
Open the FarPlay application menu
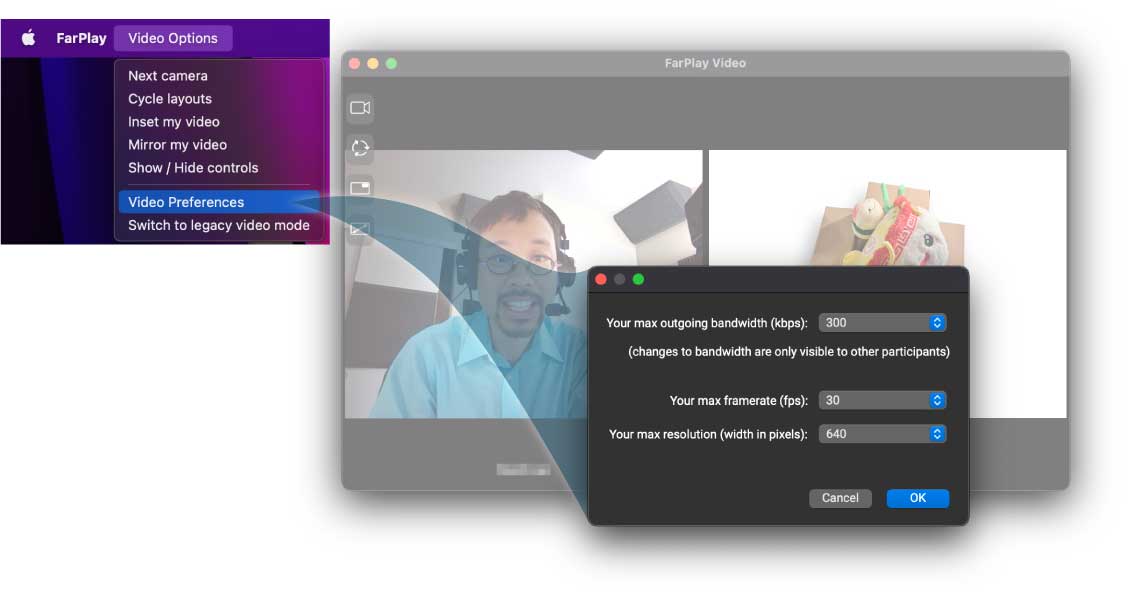click(x=81, y=38)
